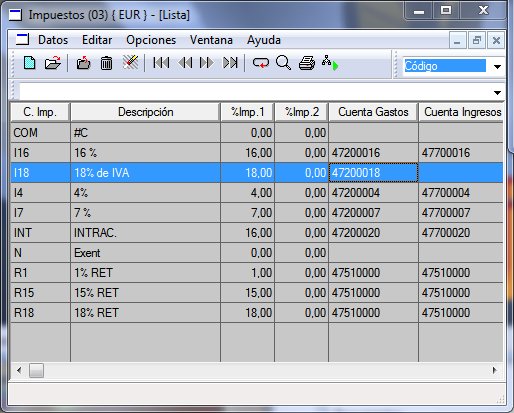Viewport: 514px width, 413px height.
Task: Expand the Código sort dropdown
Action: 497,67
